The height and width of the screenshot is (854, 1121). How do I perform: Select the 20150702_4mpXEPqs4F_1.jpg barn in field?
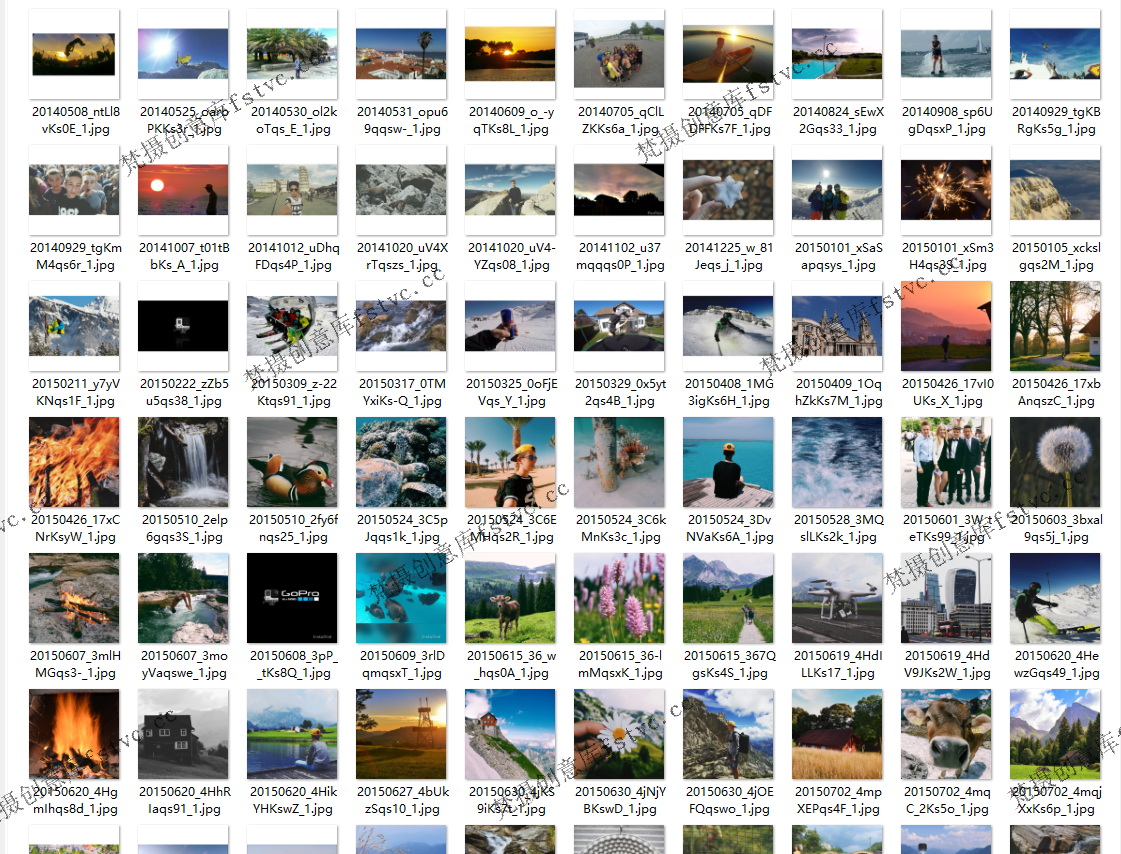(837, 735)
